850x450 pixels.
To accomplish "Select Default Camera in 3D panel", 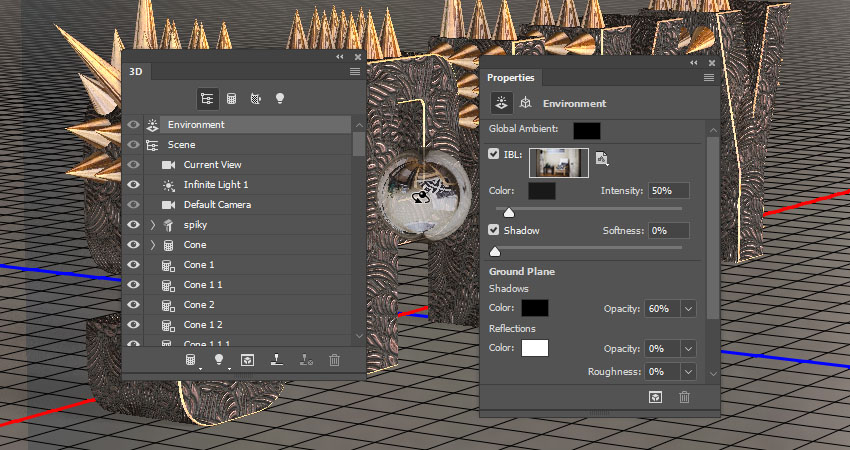I will (x=247, y=205).
